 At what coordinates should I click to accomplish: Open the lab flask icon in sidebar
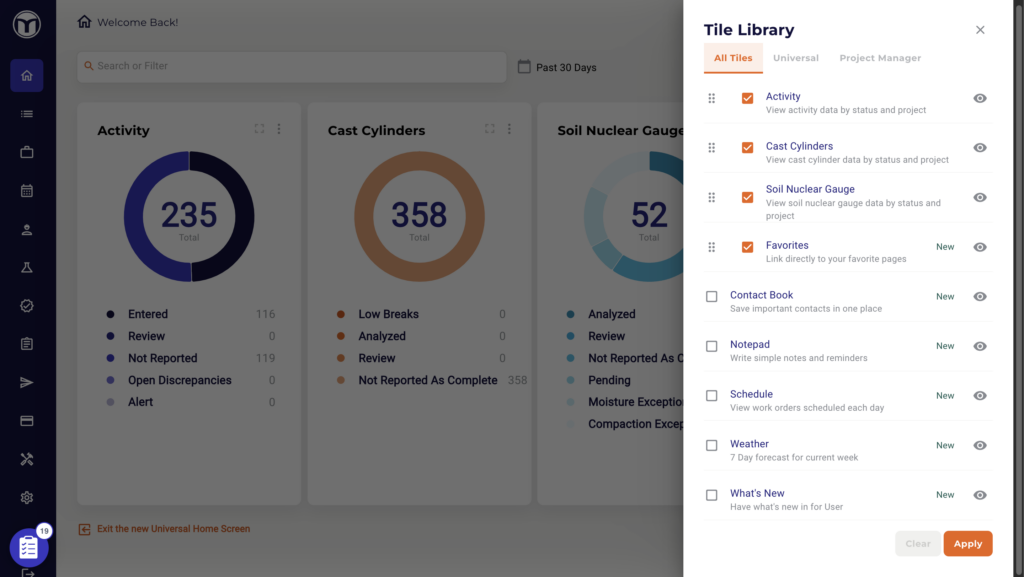[27, 268]
